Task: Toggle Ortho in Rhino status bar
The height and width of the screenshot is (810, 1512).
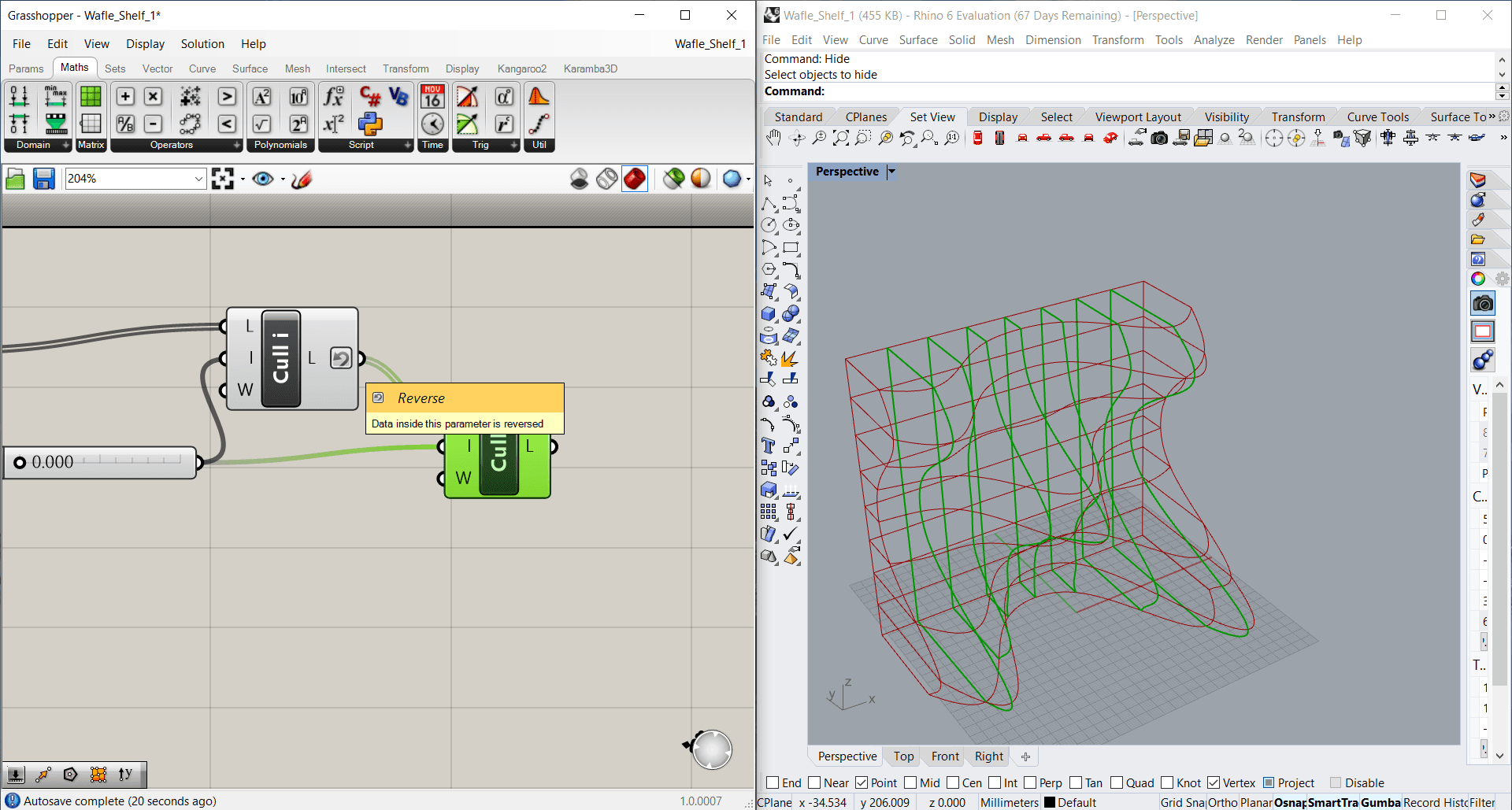Action: (x=1223, y=802)
